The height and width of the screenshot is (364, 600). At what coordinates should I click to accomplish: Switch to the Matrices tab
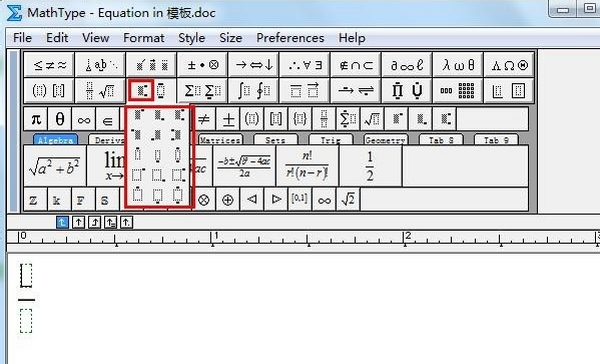(220, 140)
